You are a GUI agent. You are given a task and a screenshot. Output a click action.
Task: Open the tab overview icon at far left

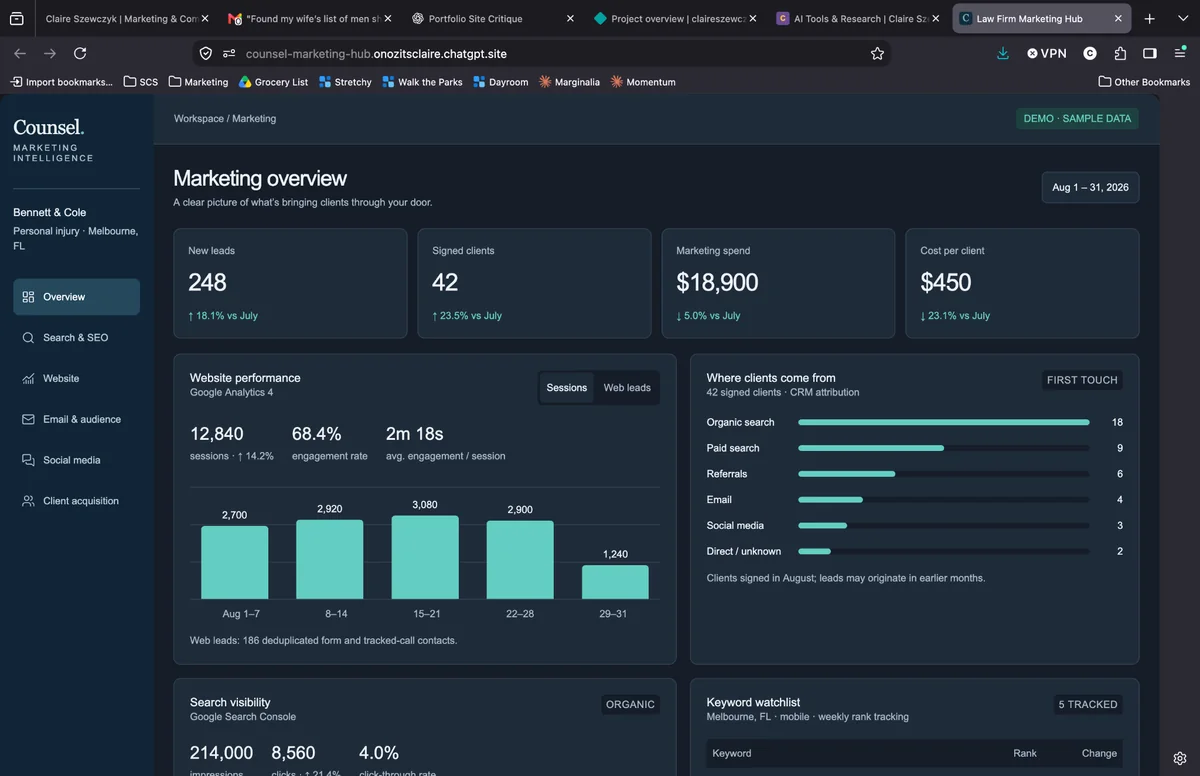point(17,19)
